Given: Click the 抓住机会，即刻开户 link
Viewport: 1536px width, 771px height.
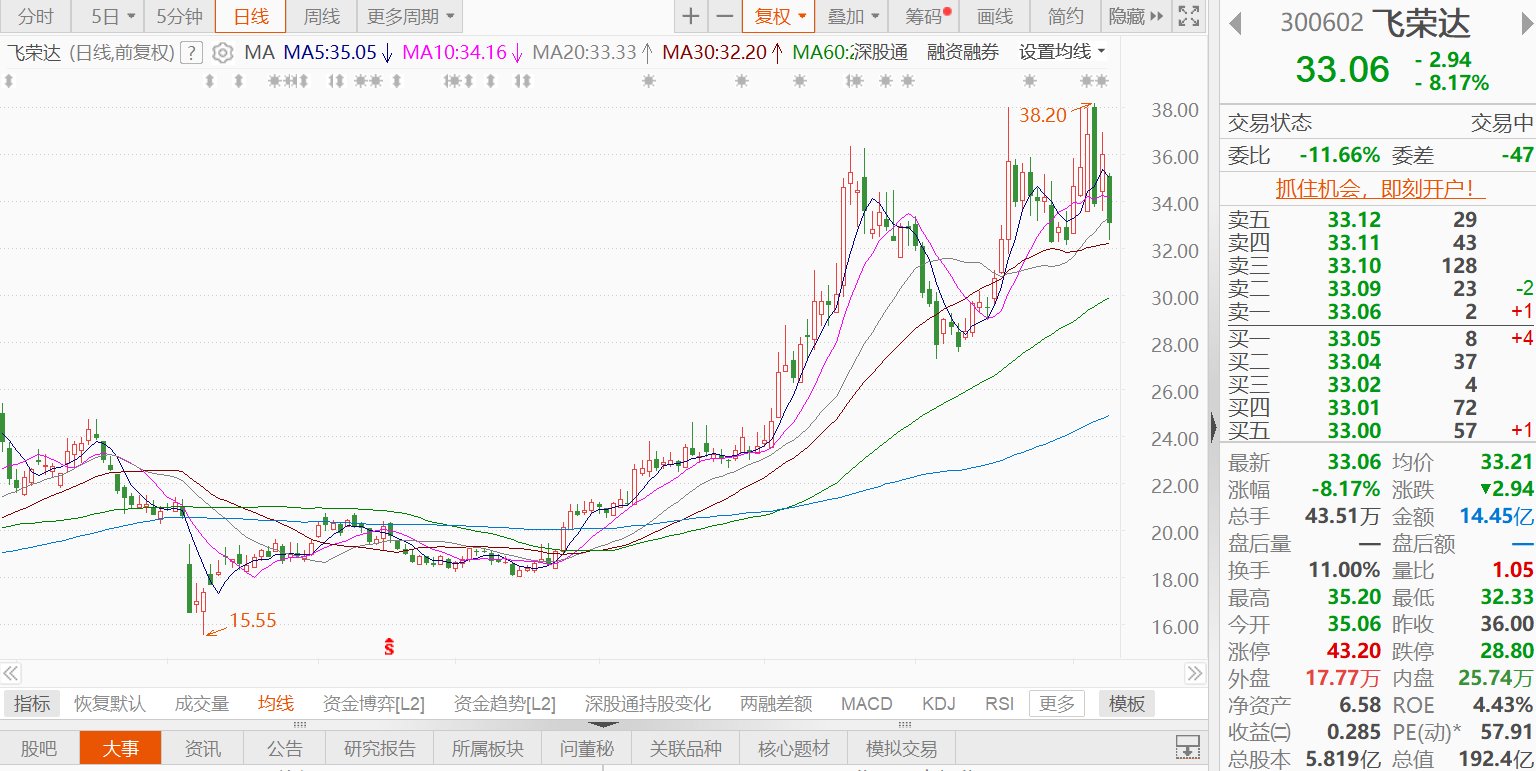Looking at the screenshot, I should coord(1378,188).
